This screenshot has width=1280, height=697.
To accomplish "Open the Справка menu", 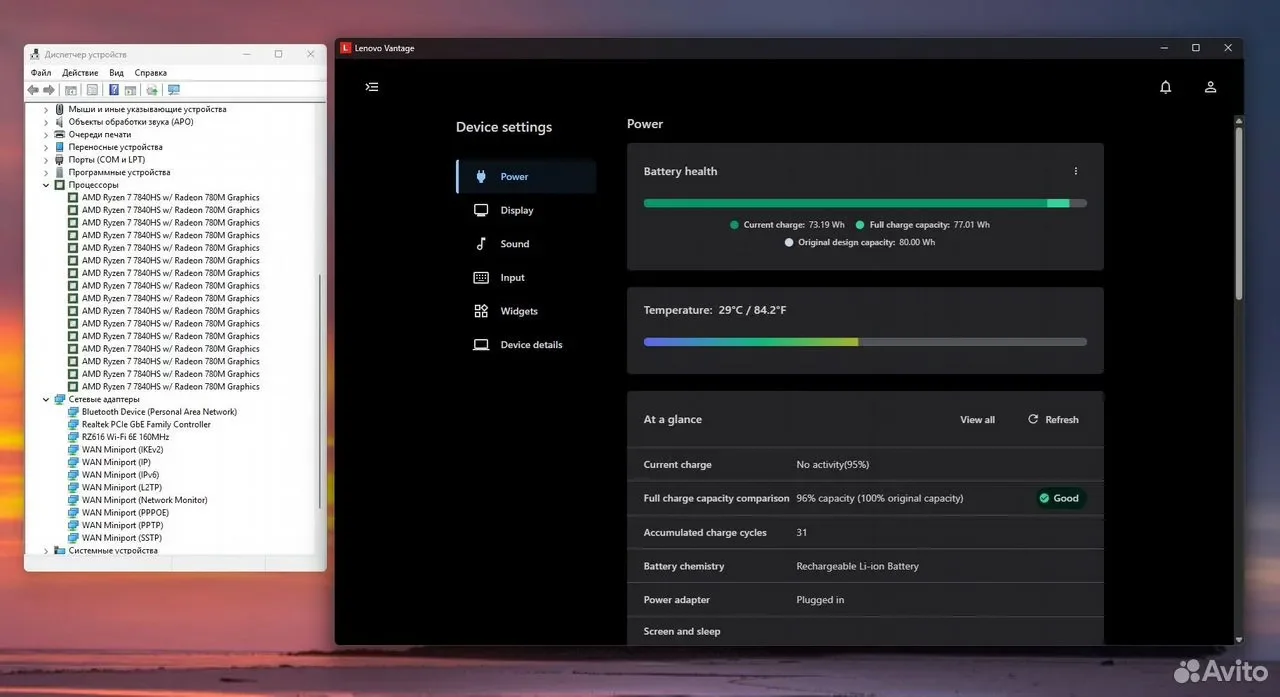I will (151, 73).
